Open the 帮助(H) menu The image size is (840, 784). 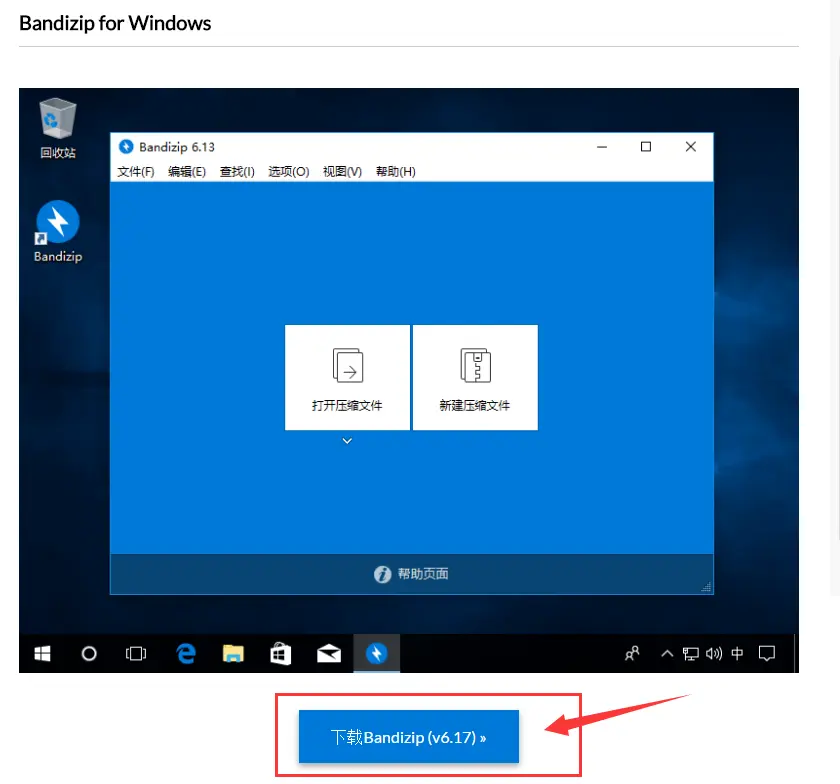[x=396, y=171]
